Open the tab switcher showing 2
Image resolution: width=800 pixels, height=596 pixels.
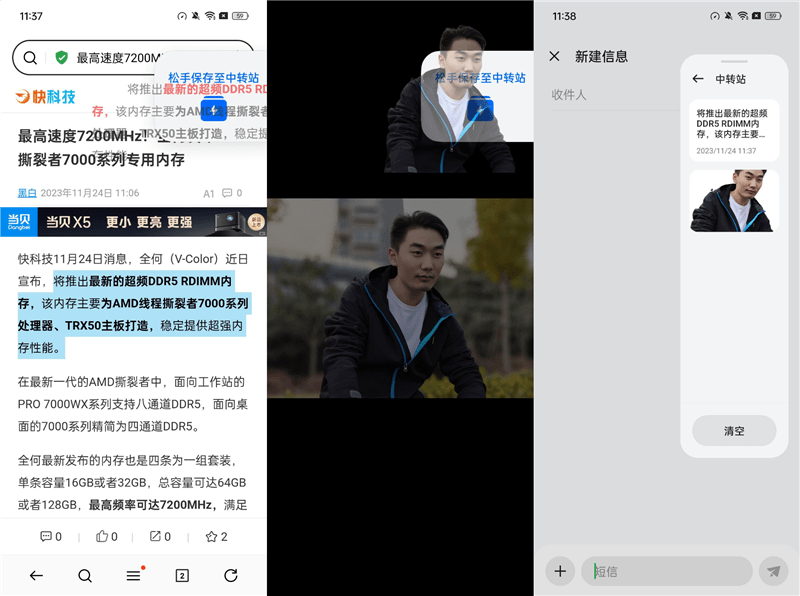(182, 576)
